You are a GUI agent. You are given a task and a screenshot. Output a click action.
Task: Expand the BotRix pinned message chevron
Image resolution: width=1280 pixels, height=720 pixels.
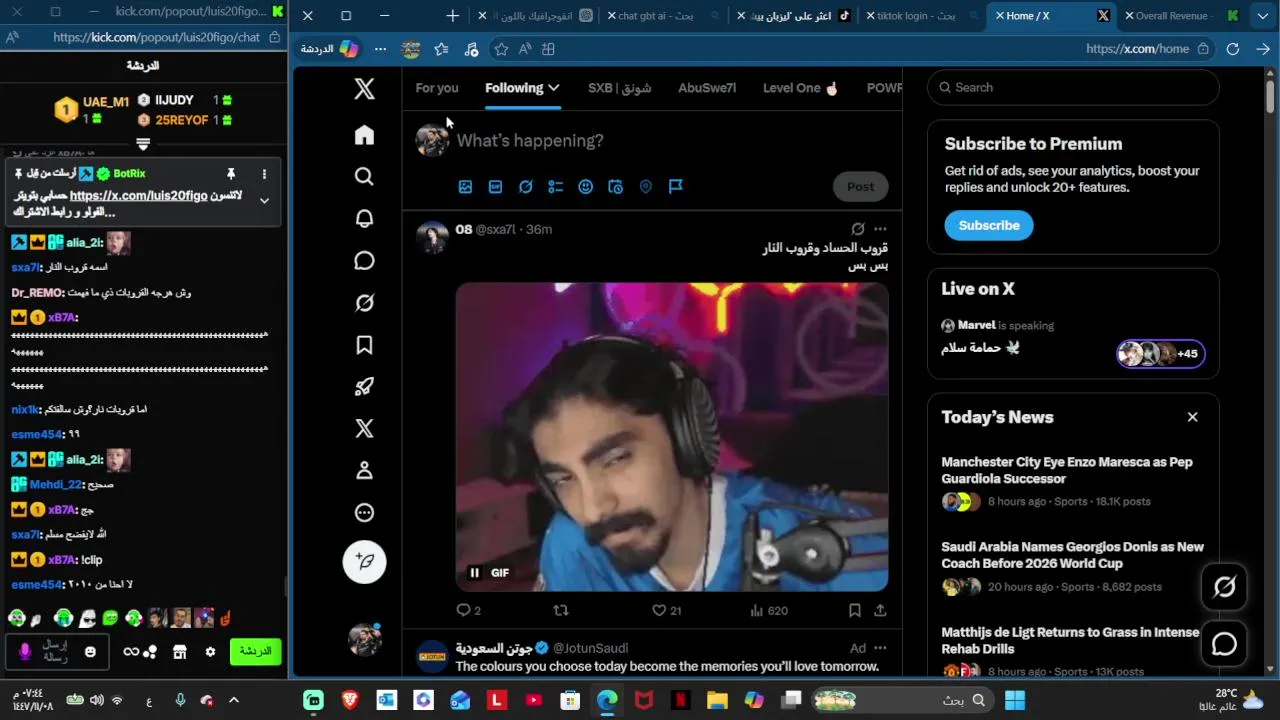tap(264, 200)
